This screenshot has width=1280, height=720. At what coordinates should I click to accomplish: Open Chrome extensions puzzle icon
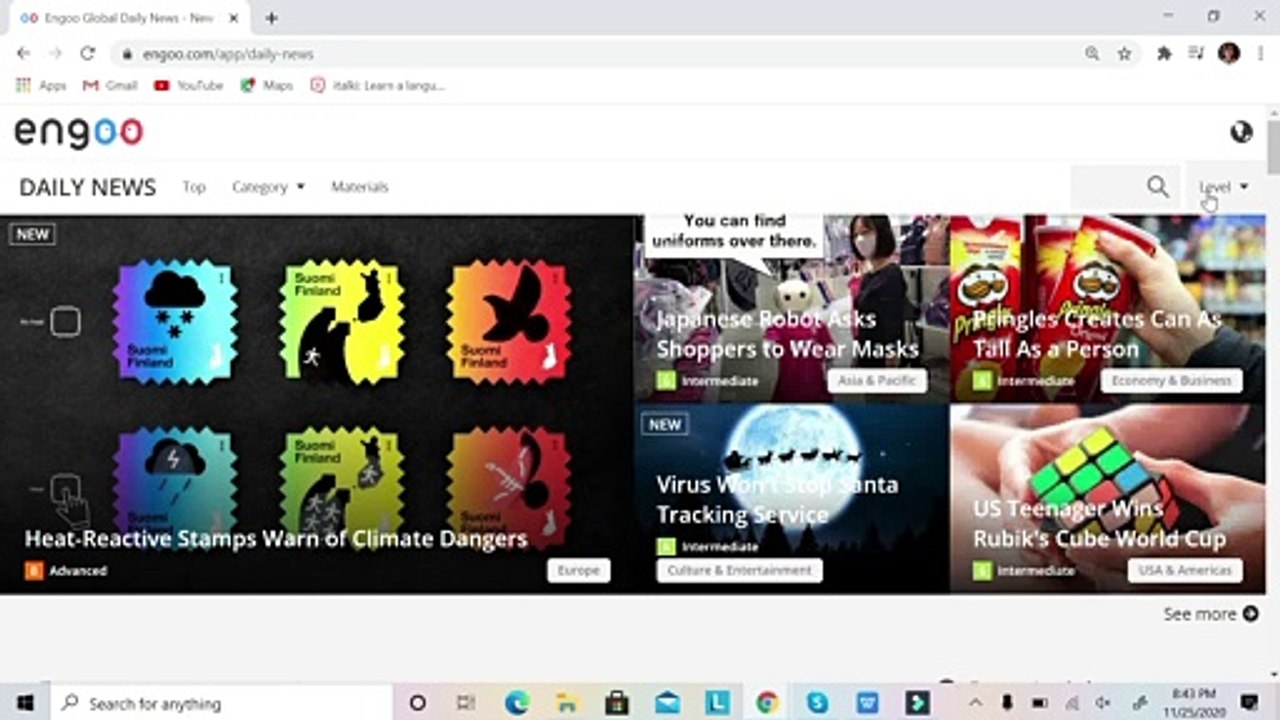coord(1164,54)
